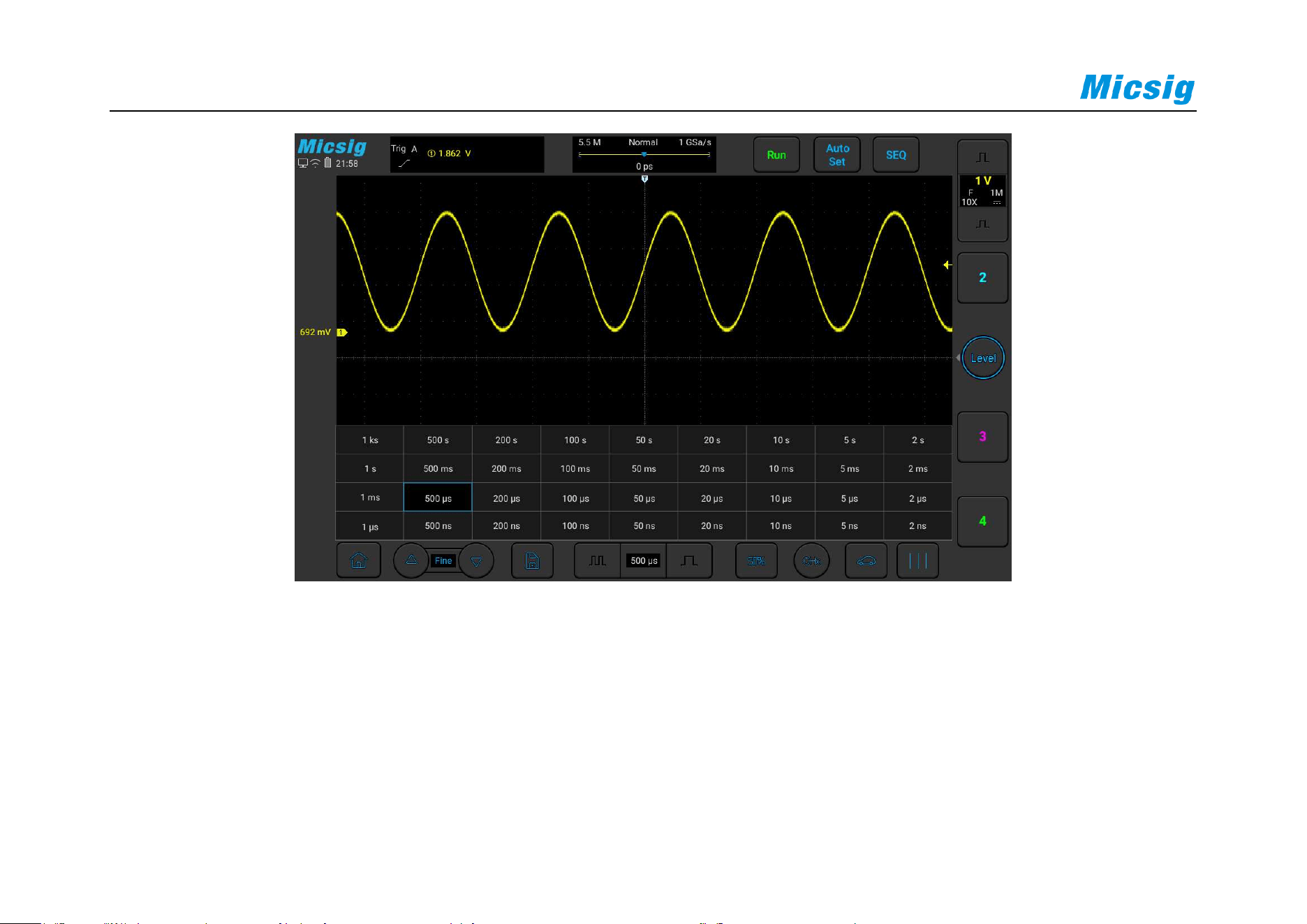Open the home menu icon
Screen dimensions: 1307x924
[x=358, y=560]
